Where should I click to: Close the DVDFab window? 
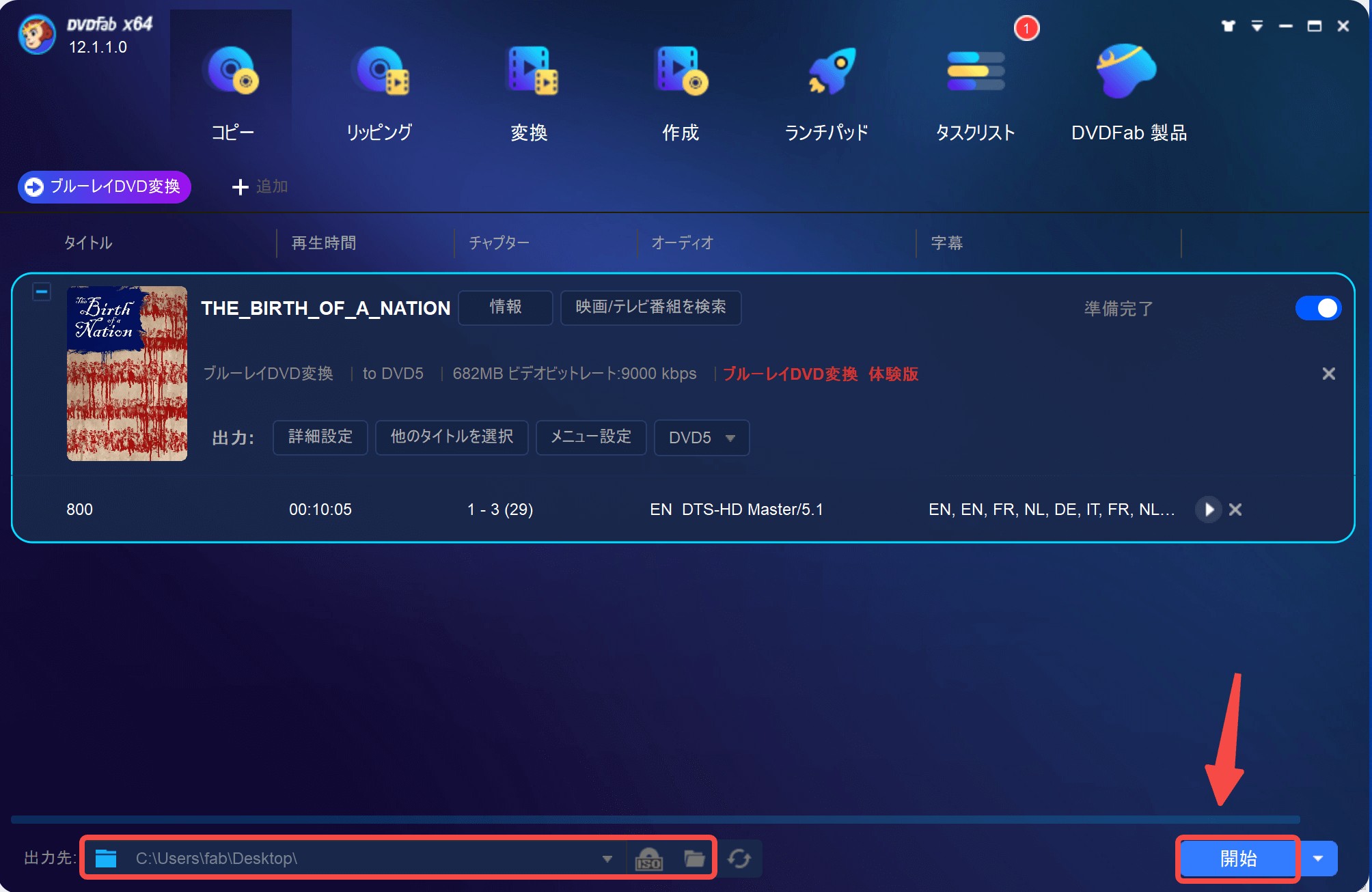coord(1343,26)
